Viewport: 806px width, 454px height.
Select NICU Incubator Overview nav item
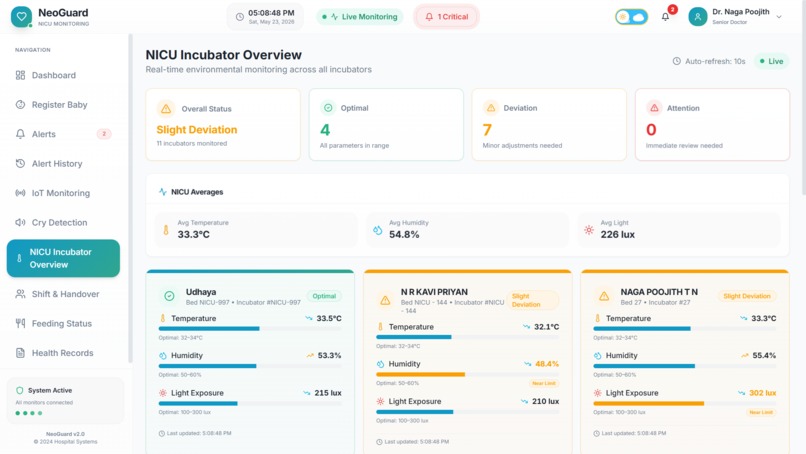point(63,258)
